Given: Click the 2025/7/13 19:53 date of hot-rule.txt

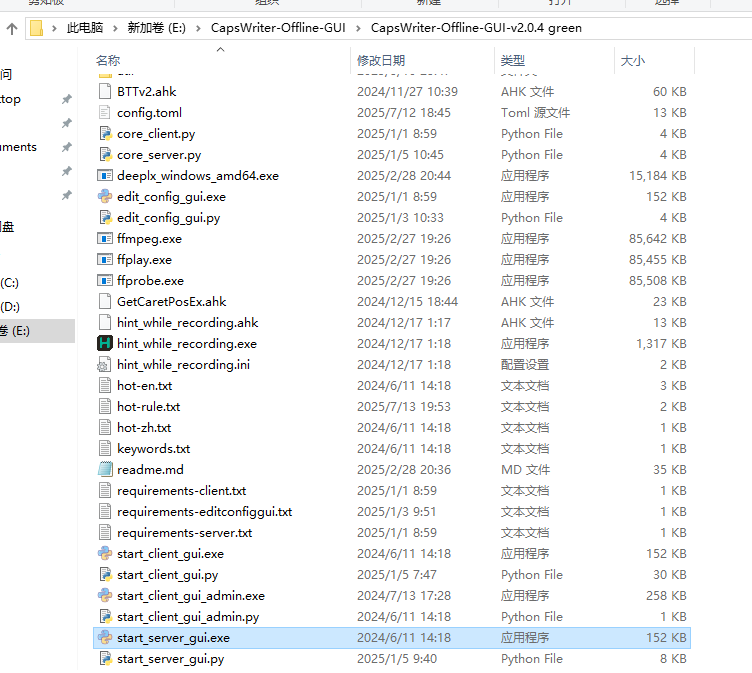Looking at the screenshot, I should [404, 407].
